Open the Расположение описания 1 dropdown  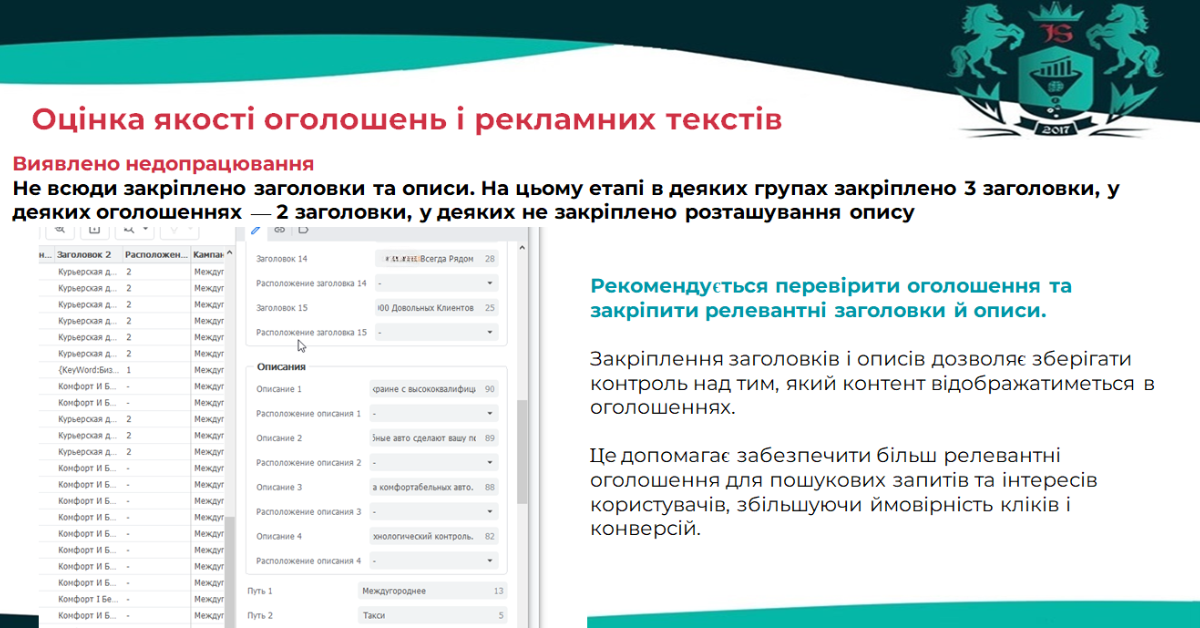pyautogui.click(x=432, y=411)
